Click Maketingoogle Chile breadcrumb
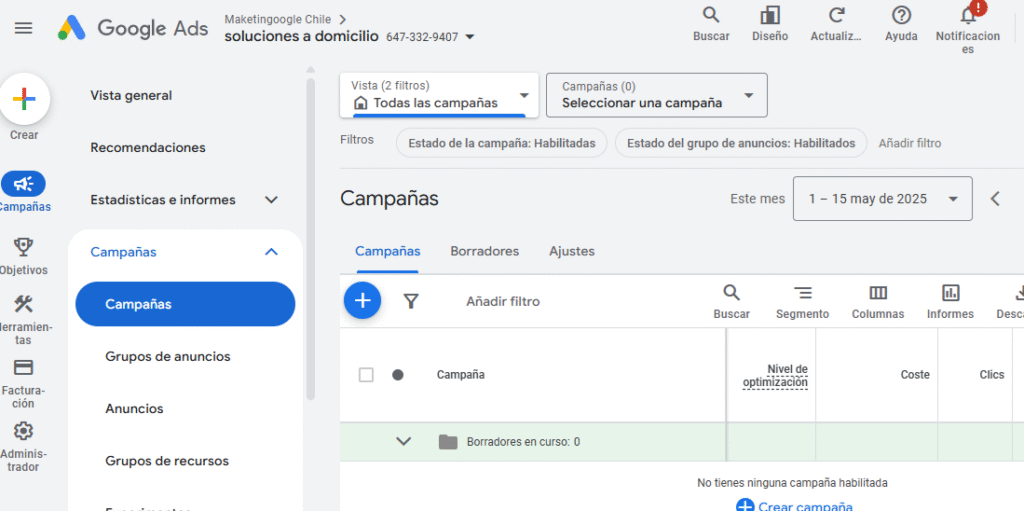Image resolution: width=1024 pixels, height=511 pixels. pos(278,20)
